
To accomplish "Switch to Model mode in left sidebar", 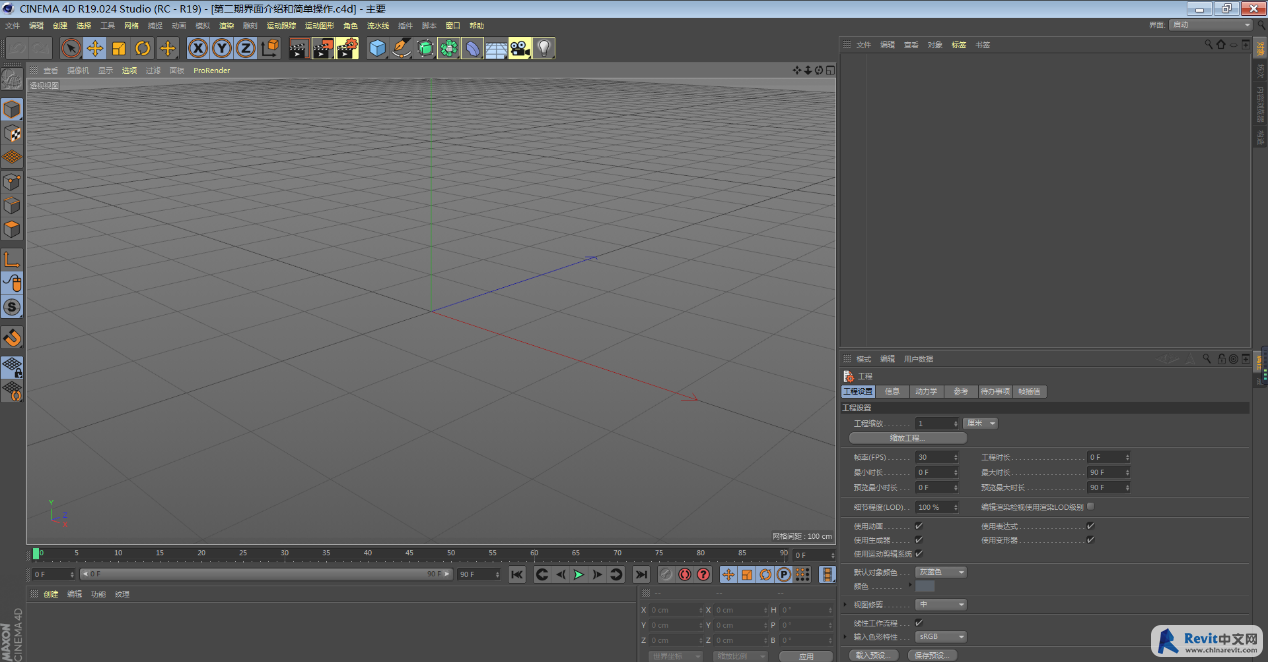I will click(12, 109).
